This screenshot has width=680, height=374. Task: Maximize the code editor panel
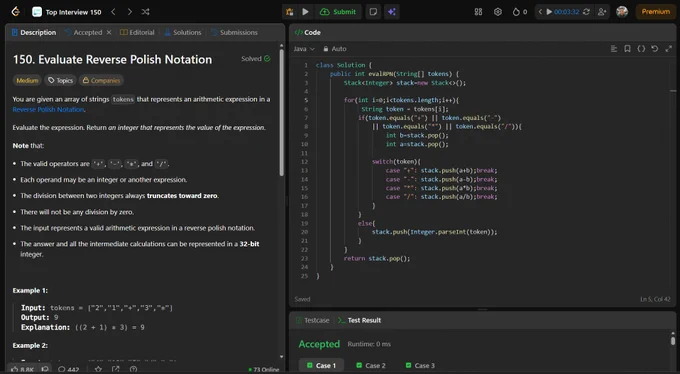tap(668, 49)
